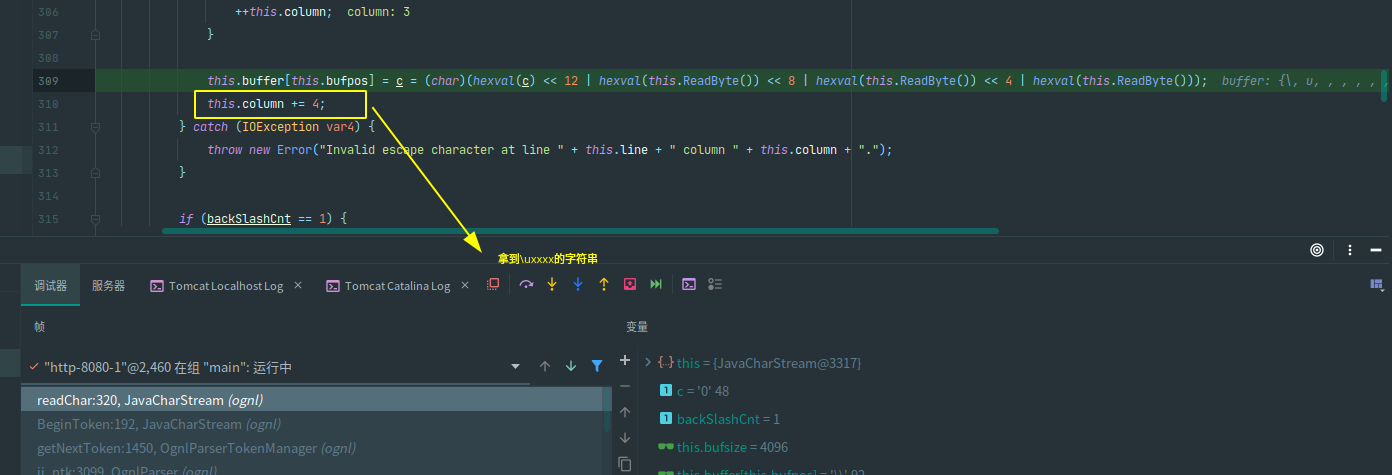Screen dimensions: 1392x475
Task: Click the pink Drop Frame icon
Action: [630, 285]
